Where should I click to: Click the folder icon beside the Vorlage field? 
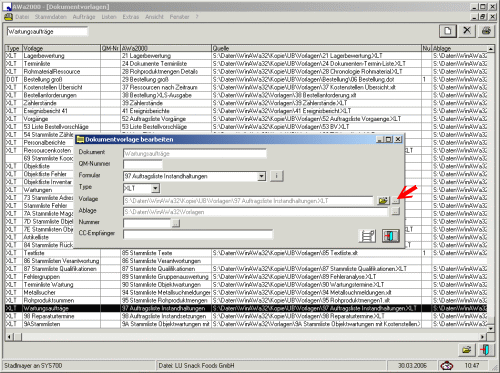pos(383,201)
